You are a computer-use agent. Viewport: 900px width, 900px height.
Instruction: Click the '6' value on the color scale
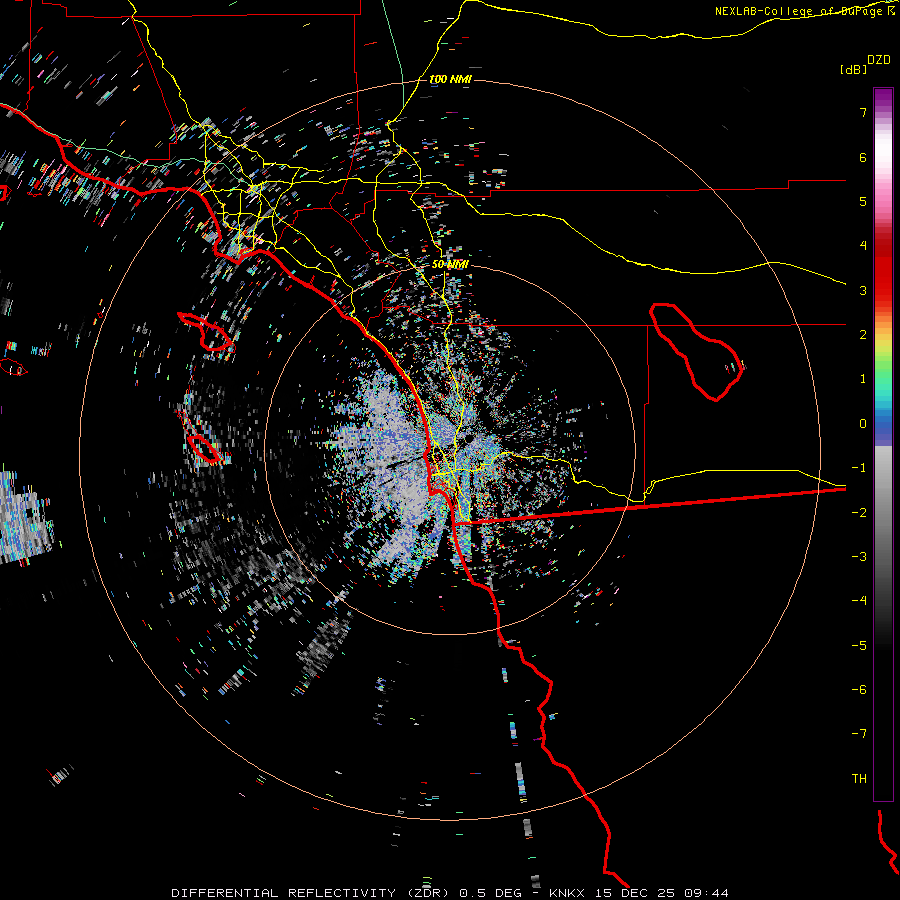(x=863, y=157)
